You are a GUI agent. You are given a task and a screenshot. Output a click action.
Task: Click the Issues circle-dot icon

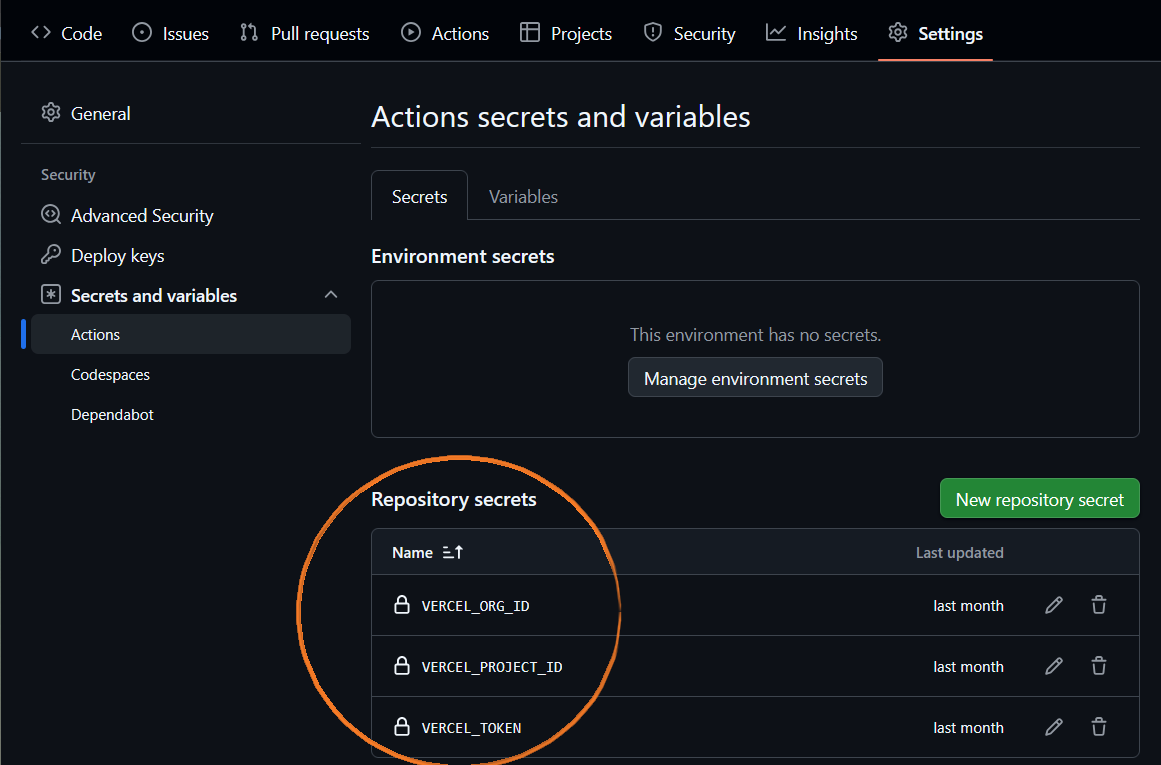(141, 33)
